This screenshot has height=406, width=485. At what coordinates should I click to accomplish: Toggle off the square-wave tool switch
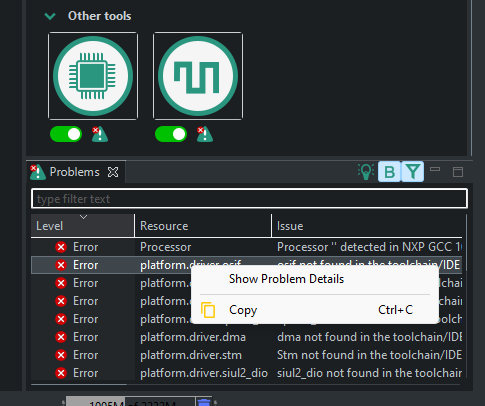tap(171, 134)
